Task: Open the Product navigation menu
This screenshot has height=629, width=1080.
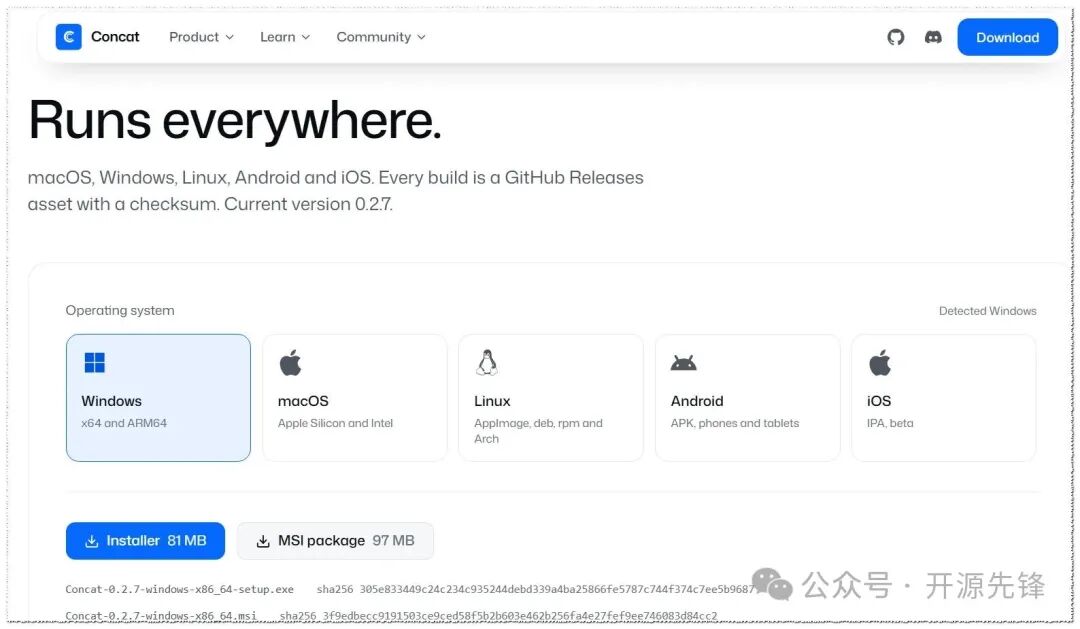Action: click(x=201, y=37)
